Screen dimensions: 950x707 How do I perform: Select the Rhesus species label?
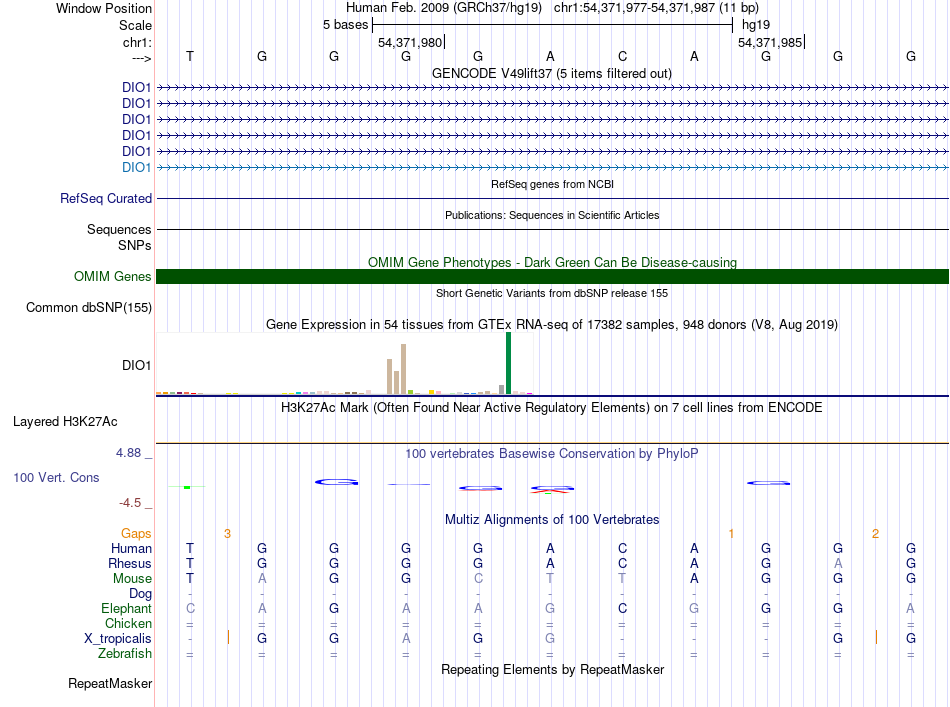(130, 563)
